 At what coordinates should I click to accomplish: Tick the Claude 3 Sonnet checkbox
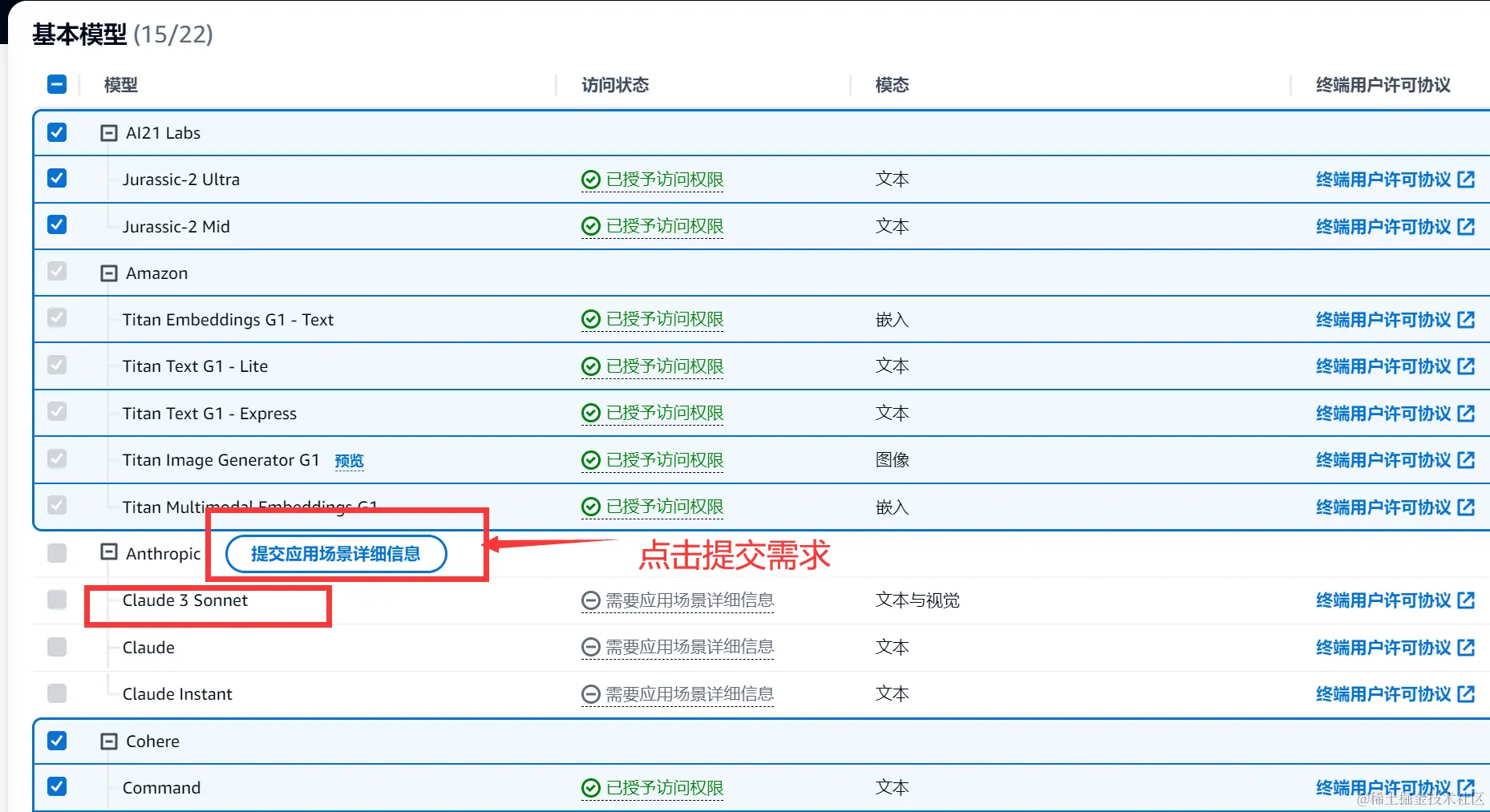coord(57,600)
